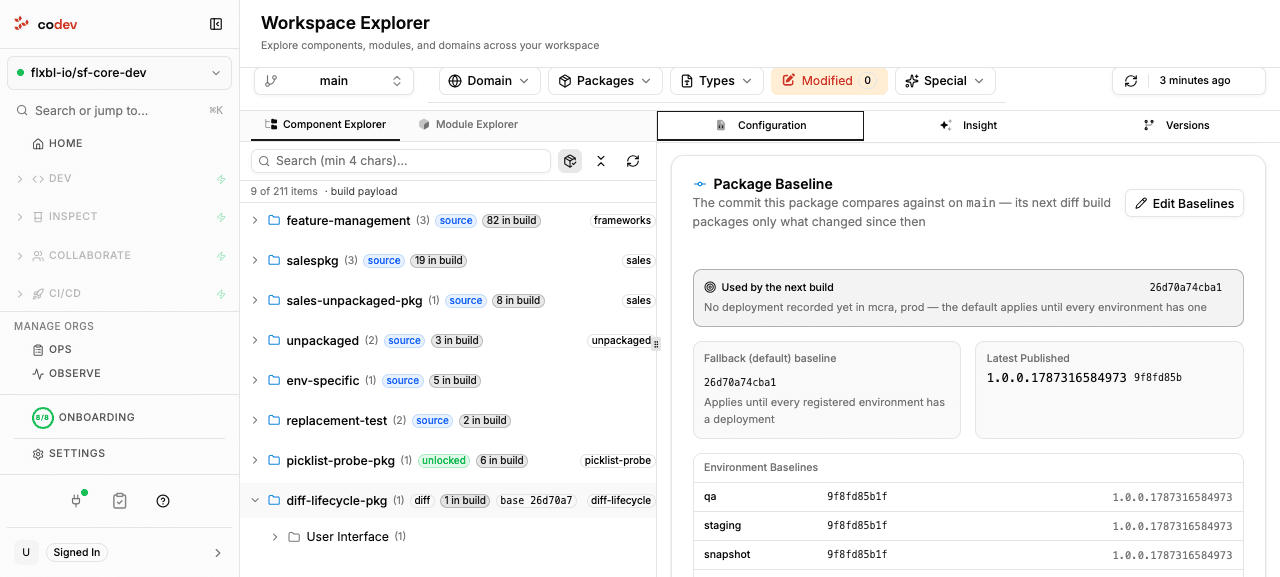Open the Special filter dropdown
This screenshot has height=577, width=1280.
point(945,81)
